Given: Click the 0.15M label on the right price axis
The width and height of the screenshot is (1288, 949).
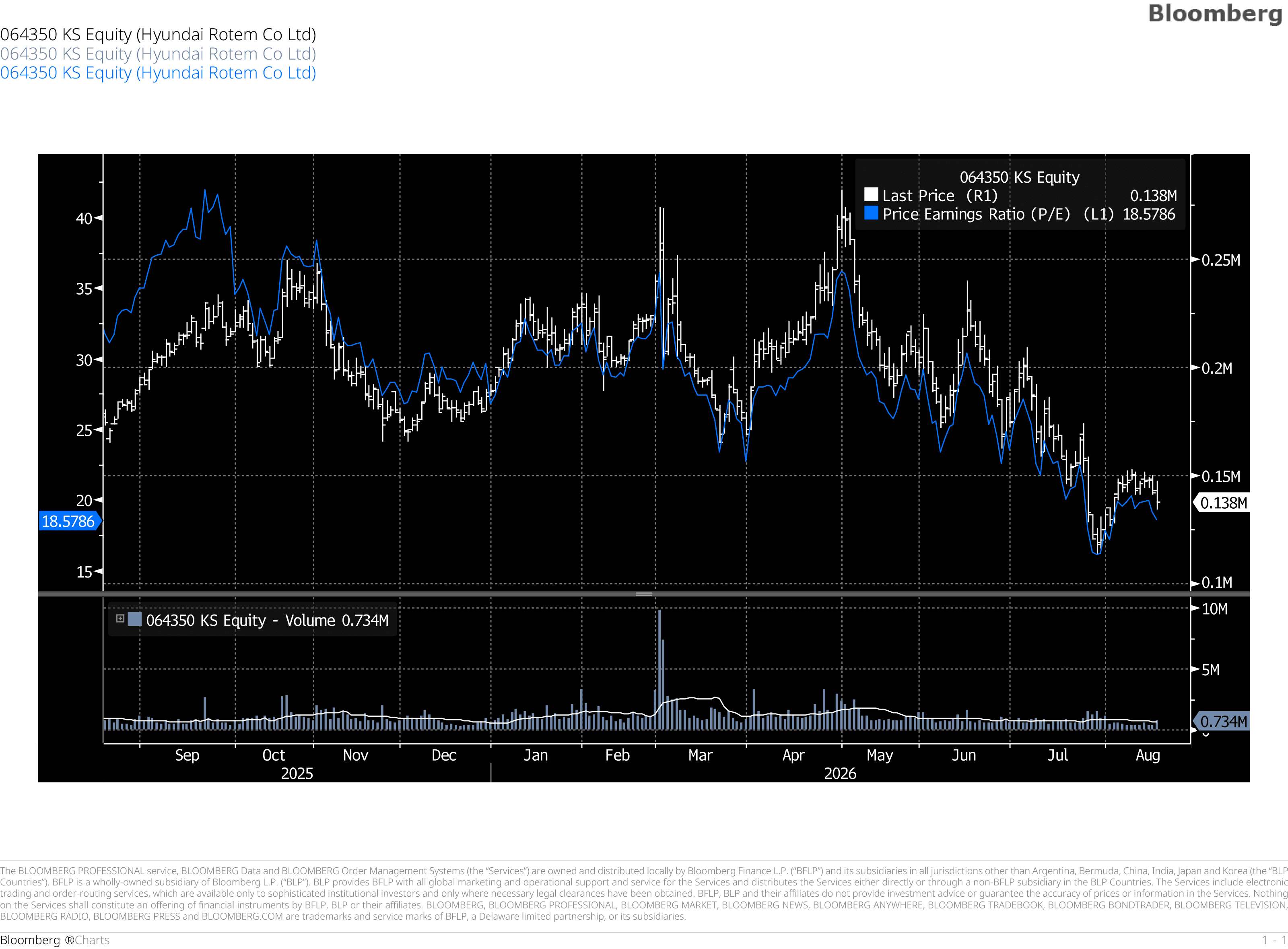Looking at the screenshot, I should (1220, 476).
